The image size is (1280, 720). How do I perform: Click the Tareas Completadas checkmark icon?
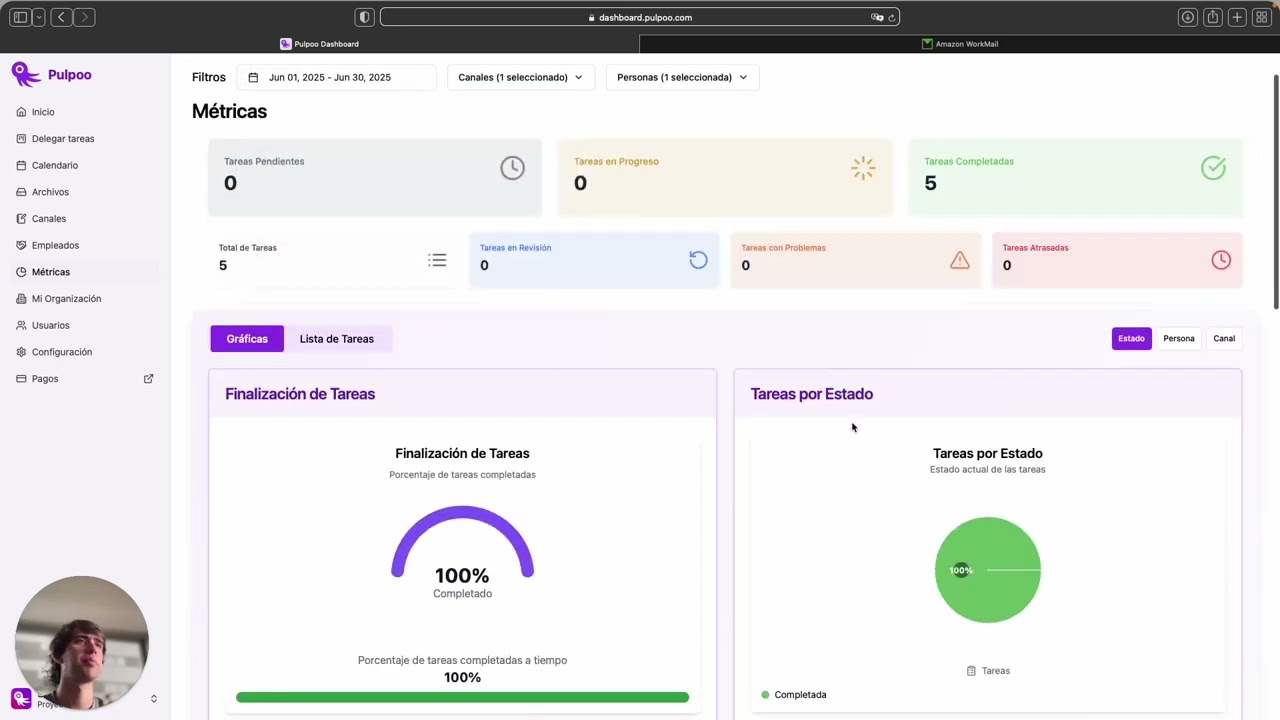click(1213, 168)
